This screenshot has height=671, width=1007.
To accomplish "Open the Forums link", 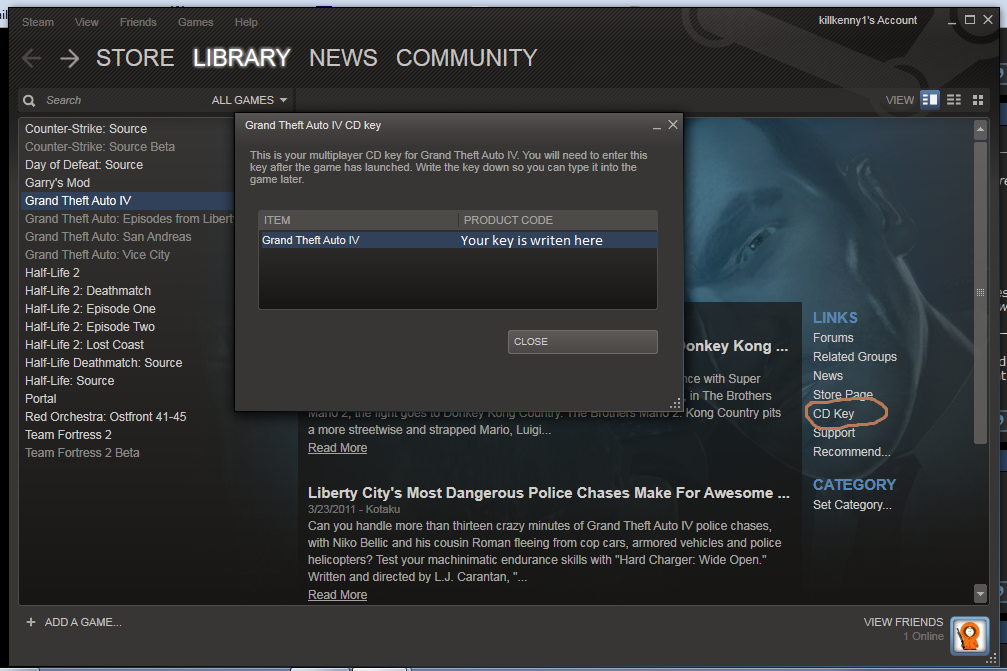I will 833,338.
